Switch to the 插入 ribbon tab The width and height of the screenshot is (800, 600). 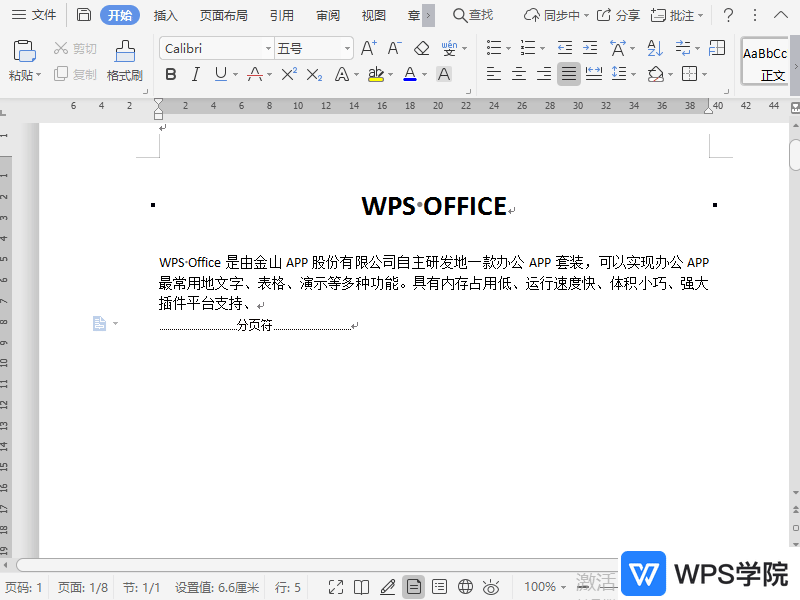[165, 15]
